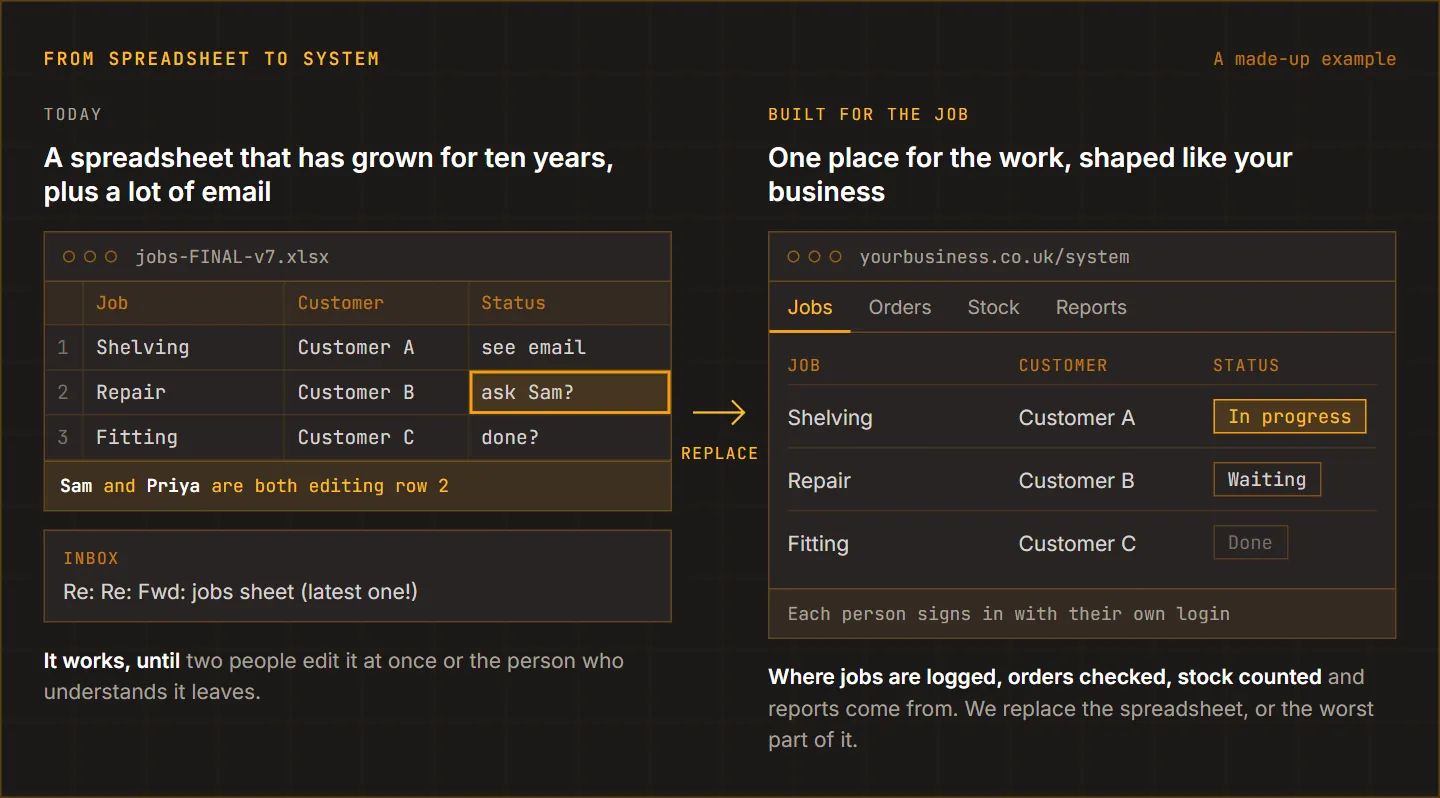Switch to the Stock tab

(x=993, y=308)
